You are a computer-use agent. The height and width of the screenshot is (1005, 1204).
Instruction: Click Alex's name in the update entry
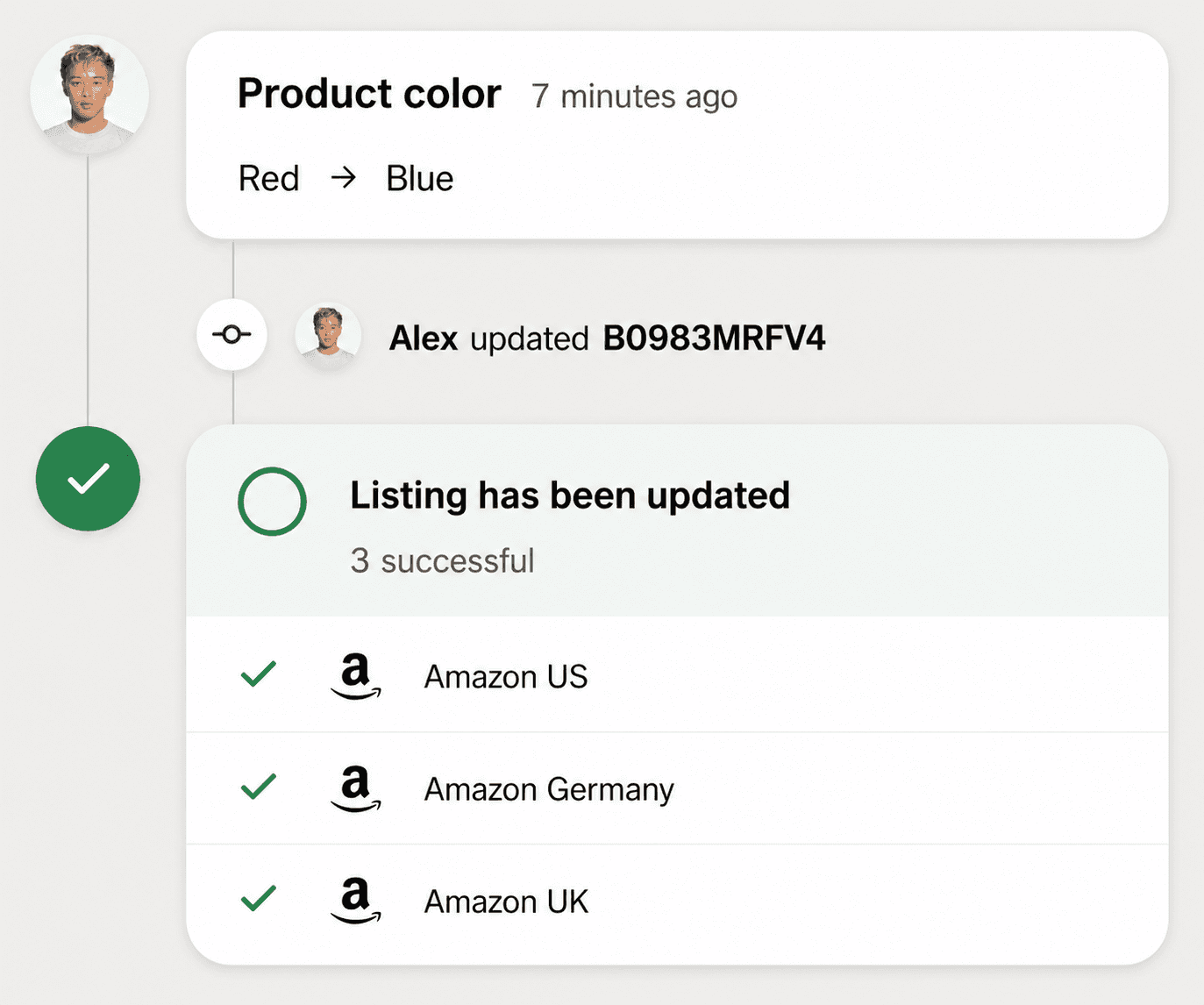pos(424,338)
